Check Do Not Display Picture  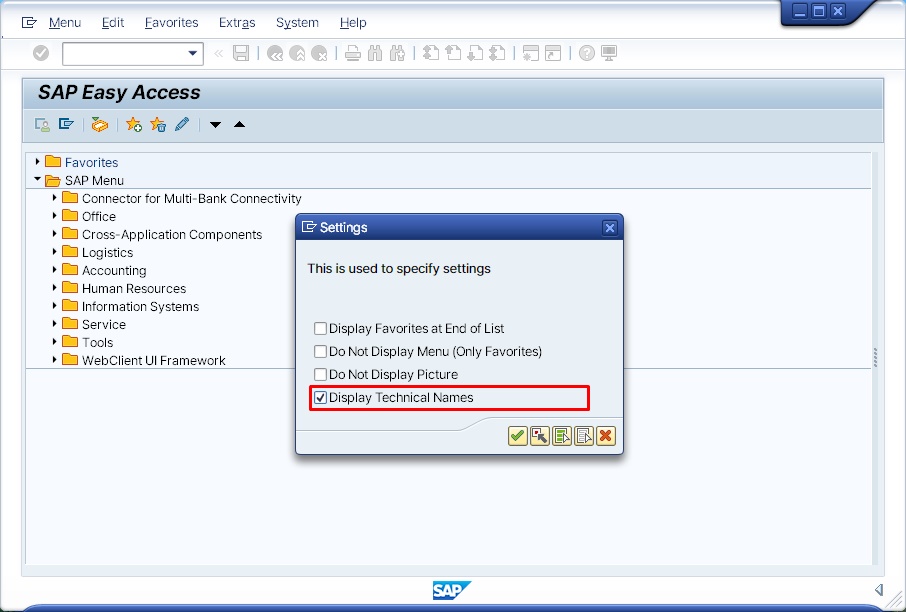(x=320, y=374)
